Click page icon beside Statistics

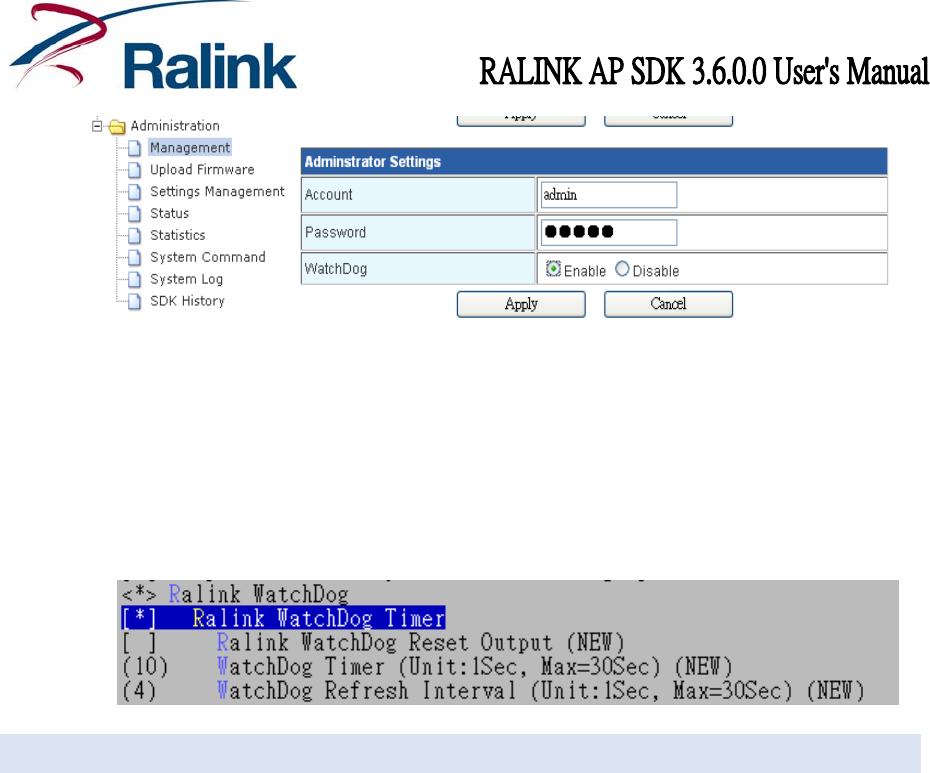click(x=135, y=236)
